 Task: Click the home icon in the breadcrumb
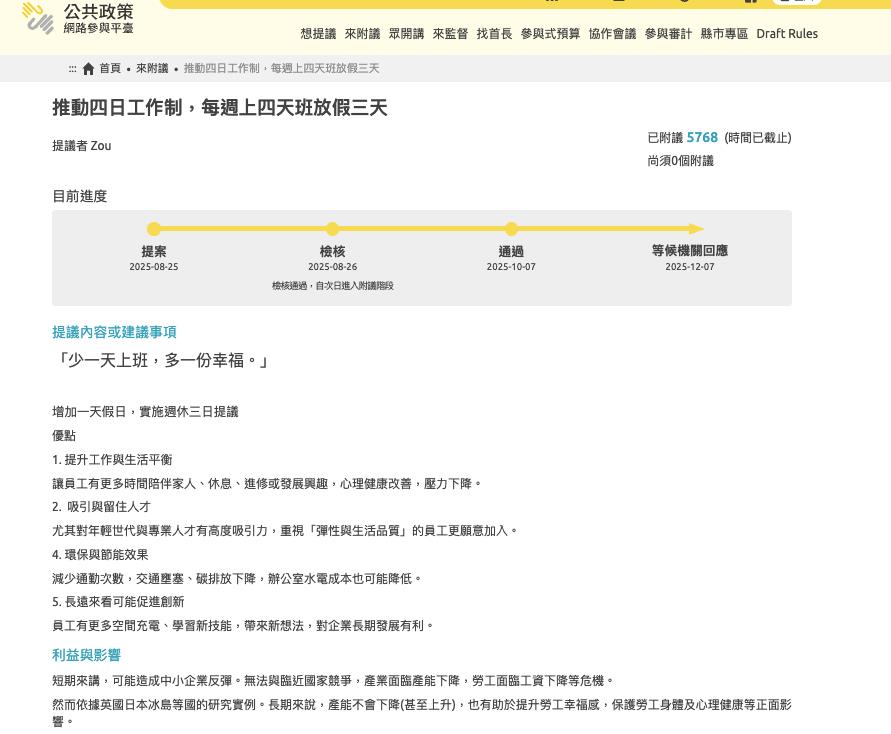88,68
